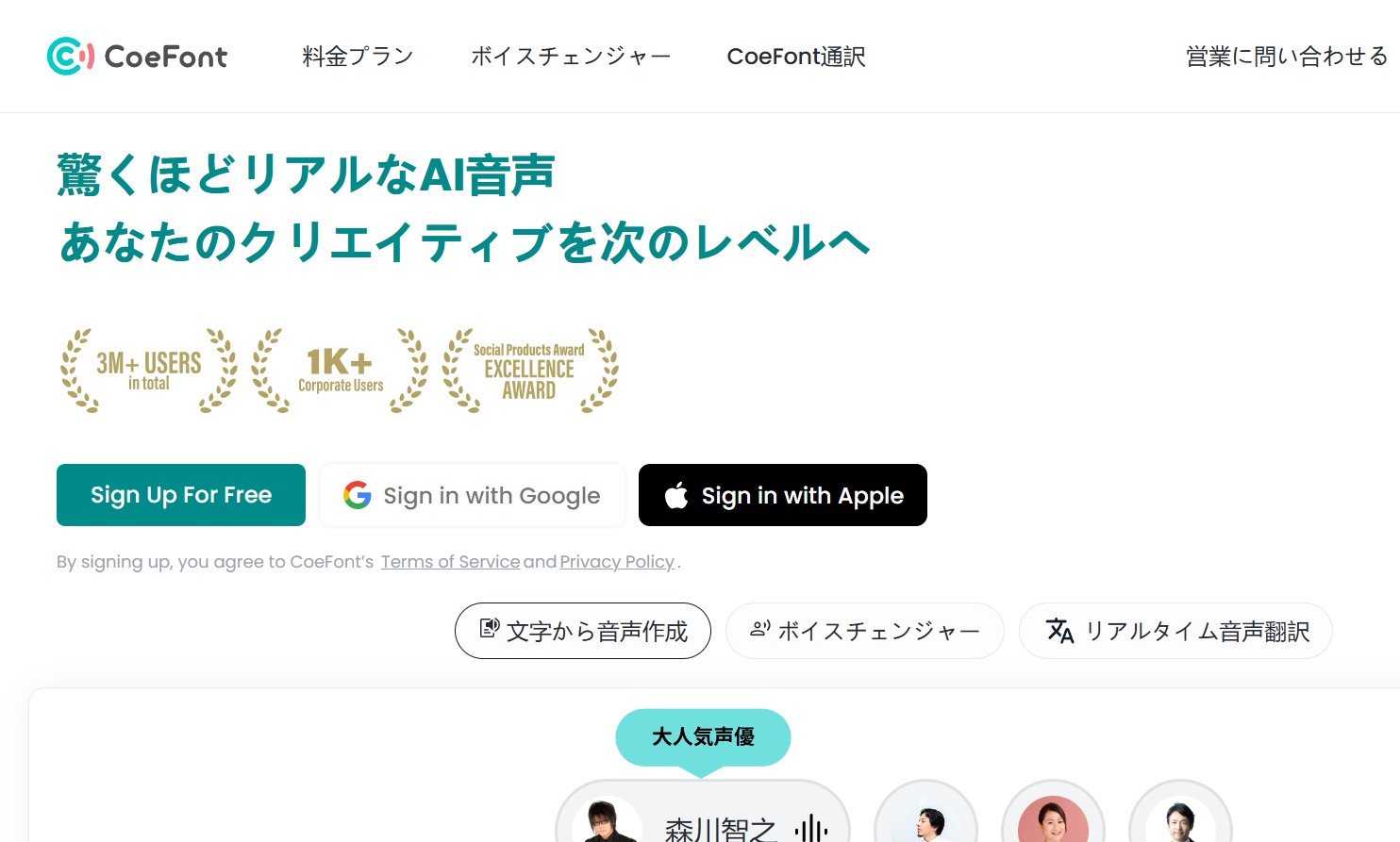Image resolution: width=1400 pixels, height=842 pixels.
Task: Select the リアルタイム音声翻訳 tab
Action: pos(1175,631)
